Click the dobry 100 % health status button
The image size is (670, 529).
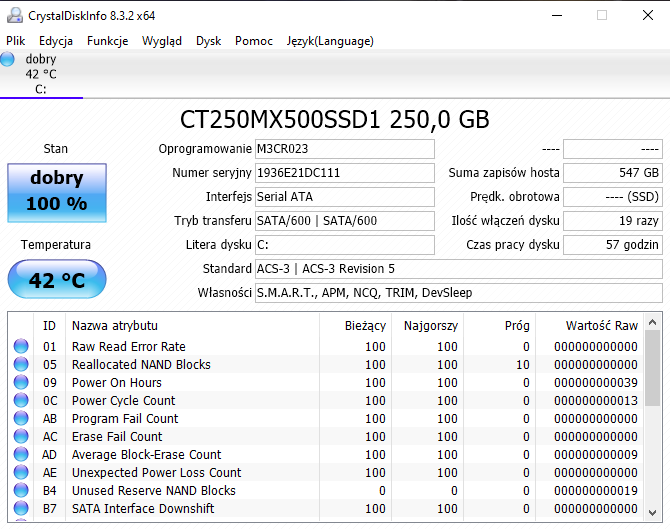pyautogui.click(x=57, y=193)
